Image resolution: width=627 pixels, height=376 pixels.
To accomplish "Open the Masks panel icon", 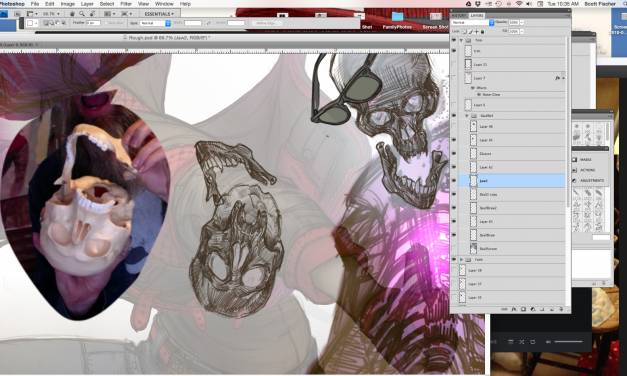I will 575,160.
